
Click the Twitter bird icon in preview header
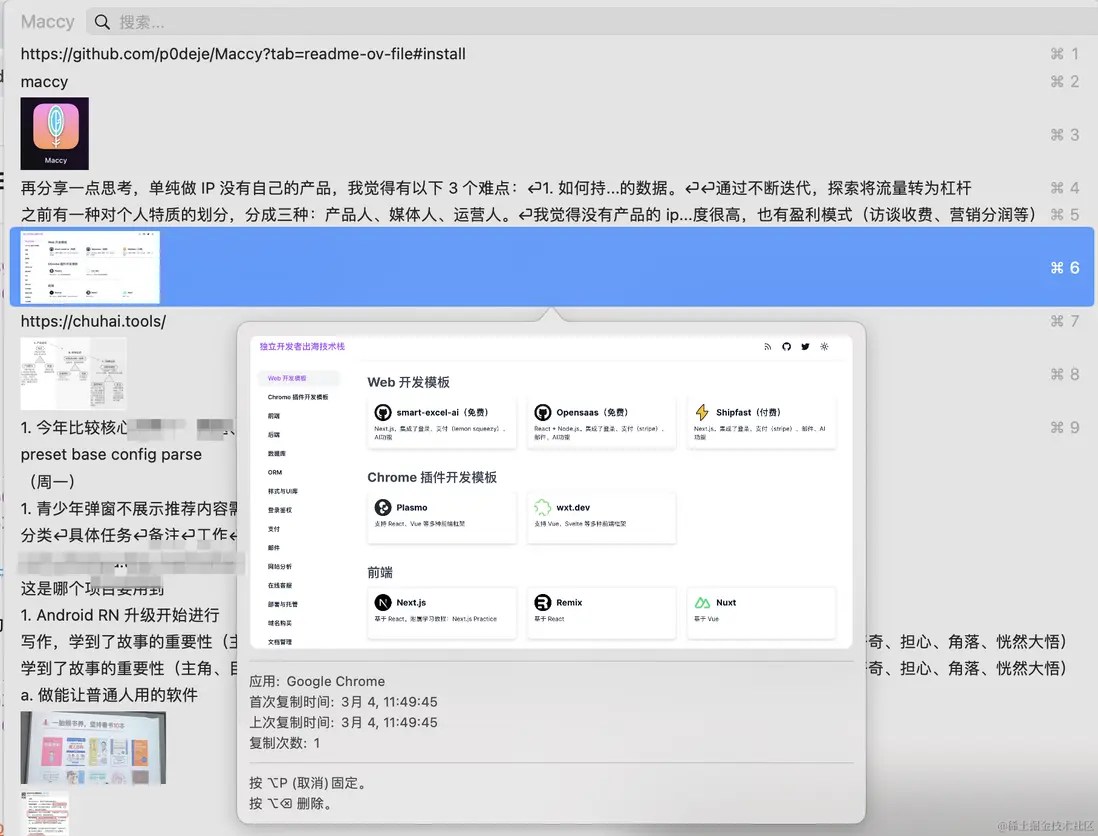point(805,347)
